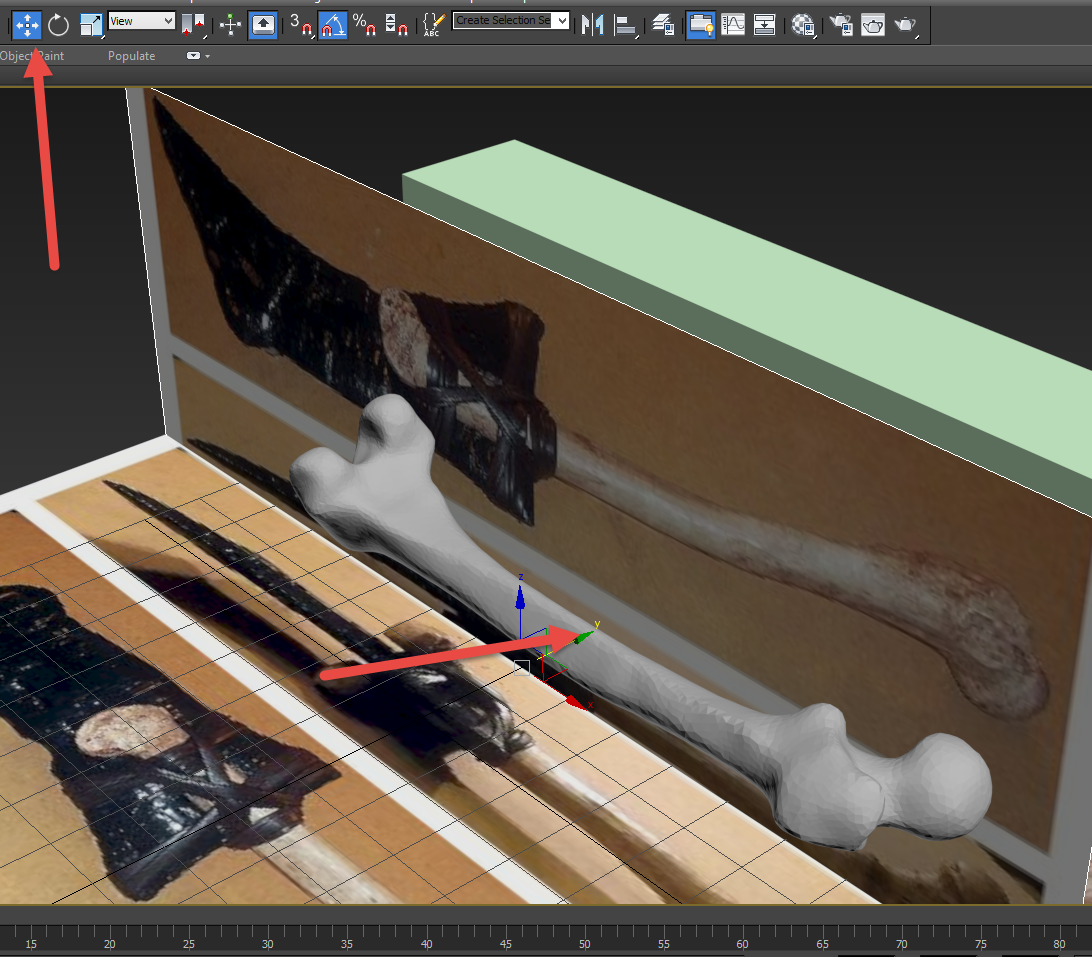Image resolution: width=1092 pixels, height=957 pixels.
Task: Click frame 80 on the timeline
Action: click(1059, 944)
